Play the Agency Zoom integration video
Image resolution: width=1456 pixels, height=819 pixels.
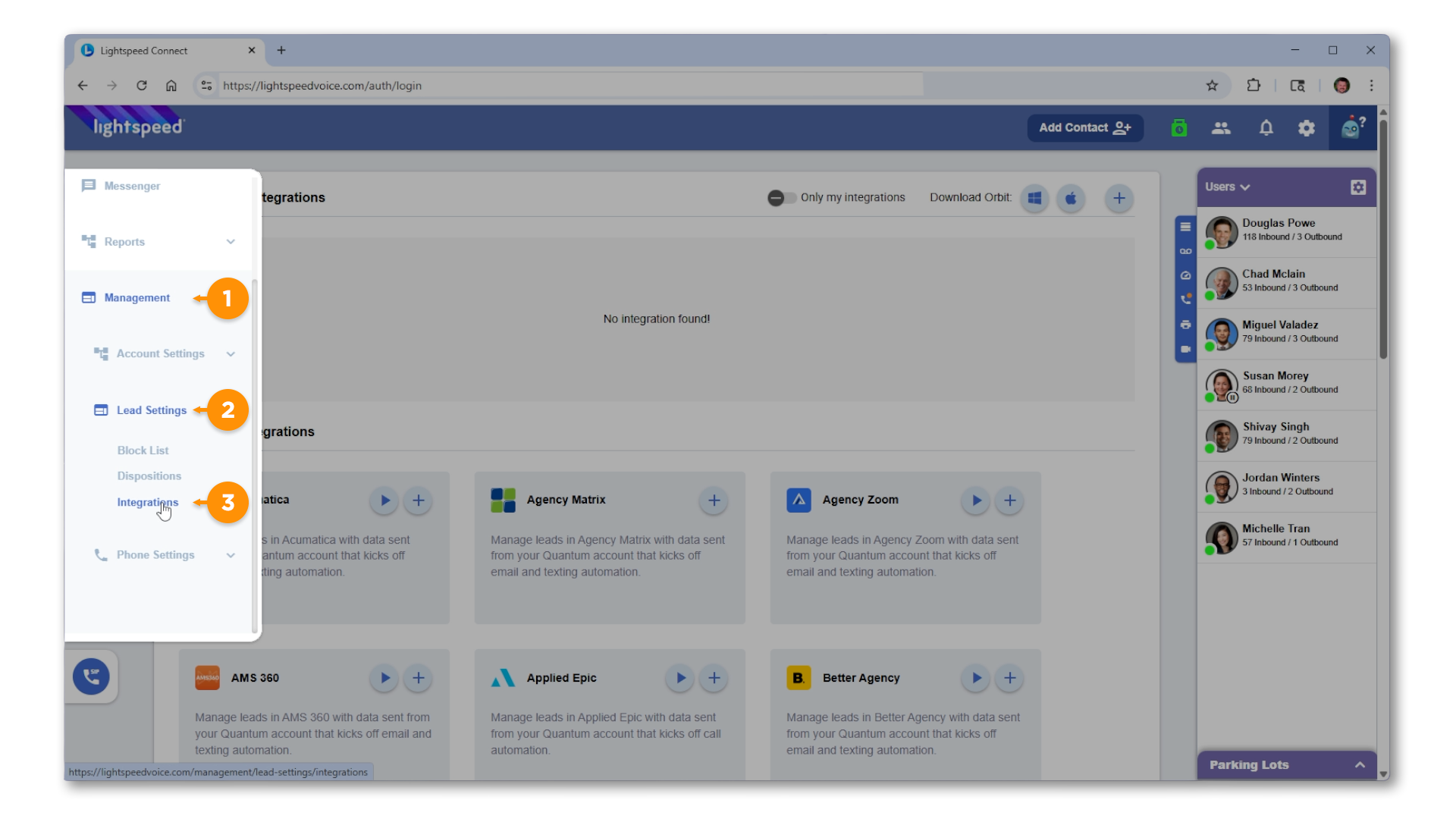(x=976, y=500)
